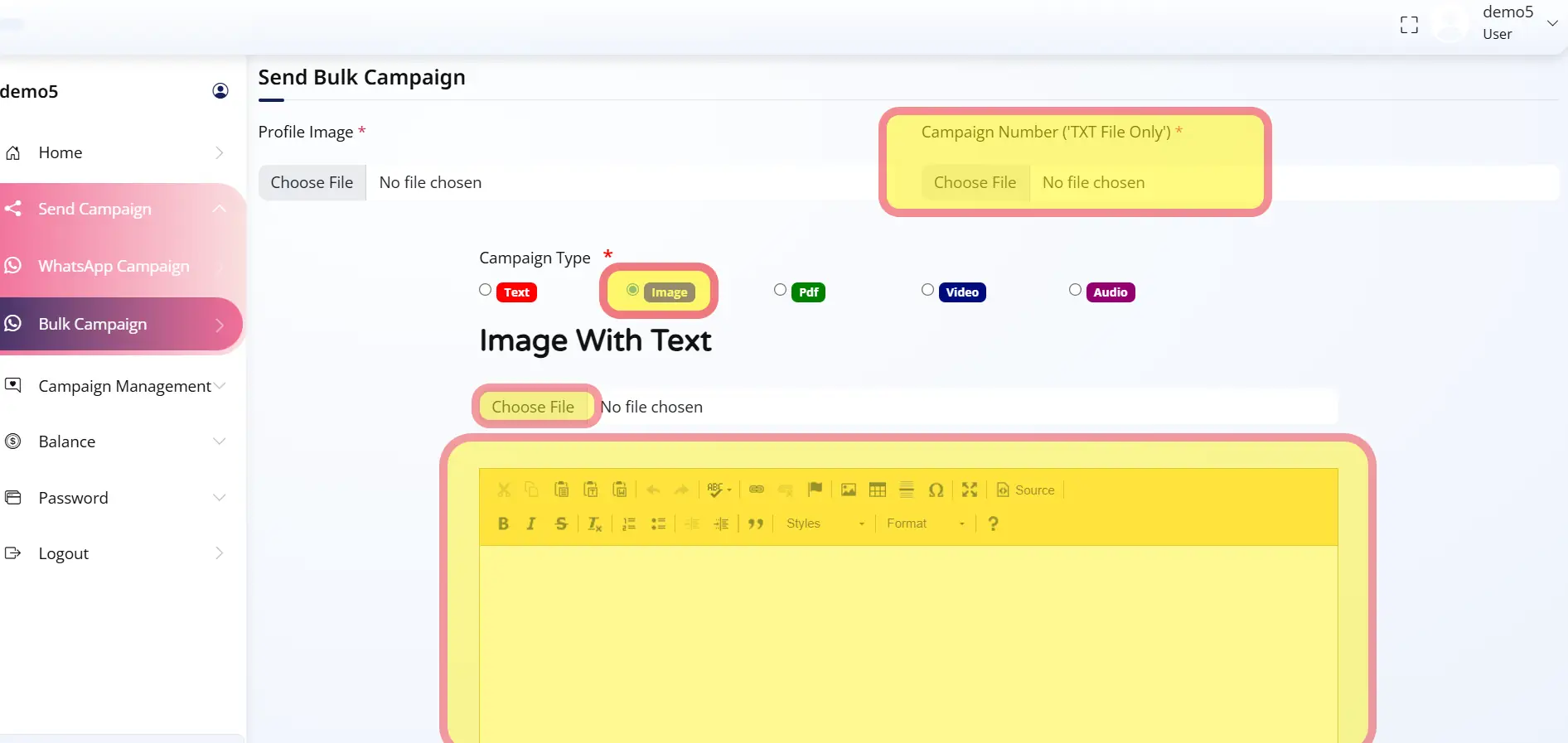Open the editor help question mark
Viewport: 1568px width, 743px height.
(993, 523)
